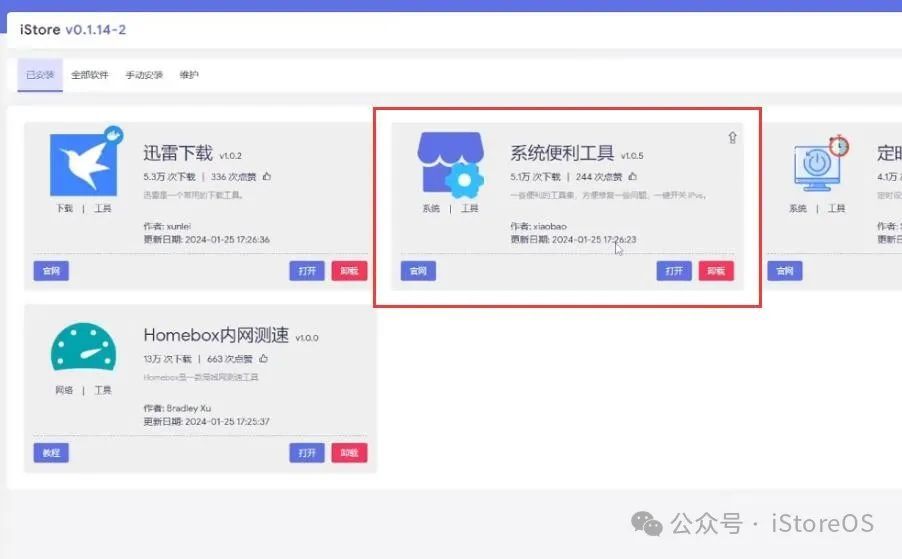Uninstall 系统便利工具 with the red 卸载 button
Viewport: 902px width, 559px height.
[x=716, y=271]
